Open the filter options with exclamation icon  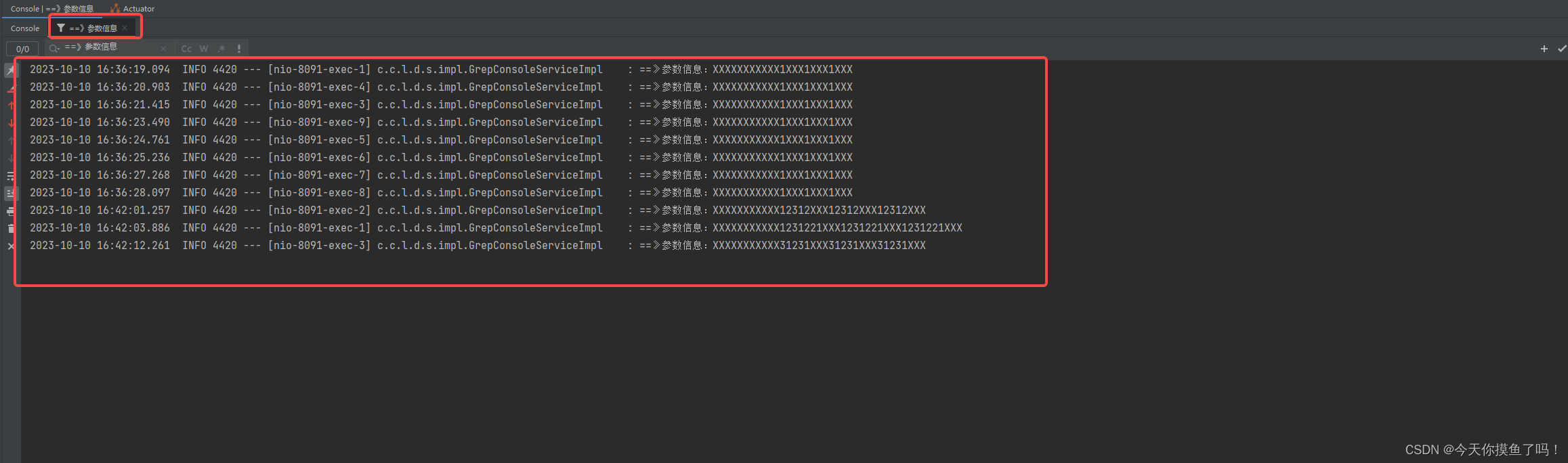(x=238, y=48)
